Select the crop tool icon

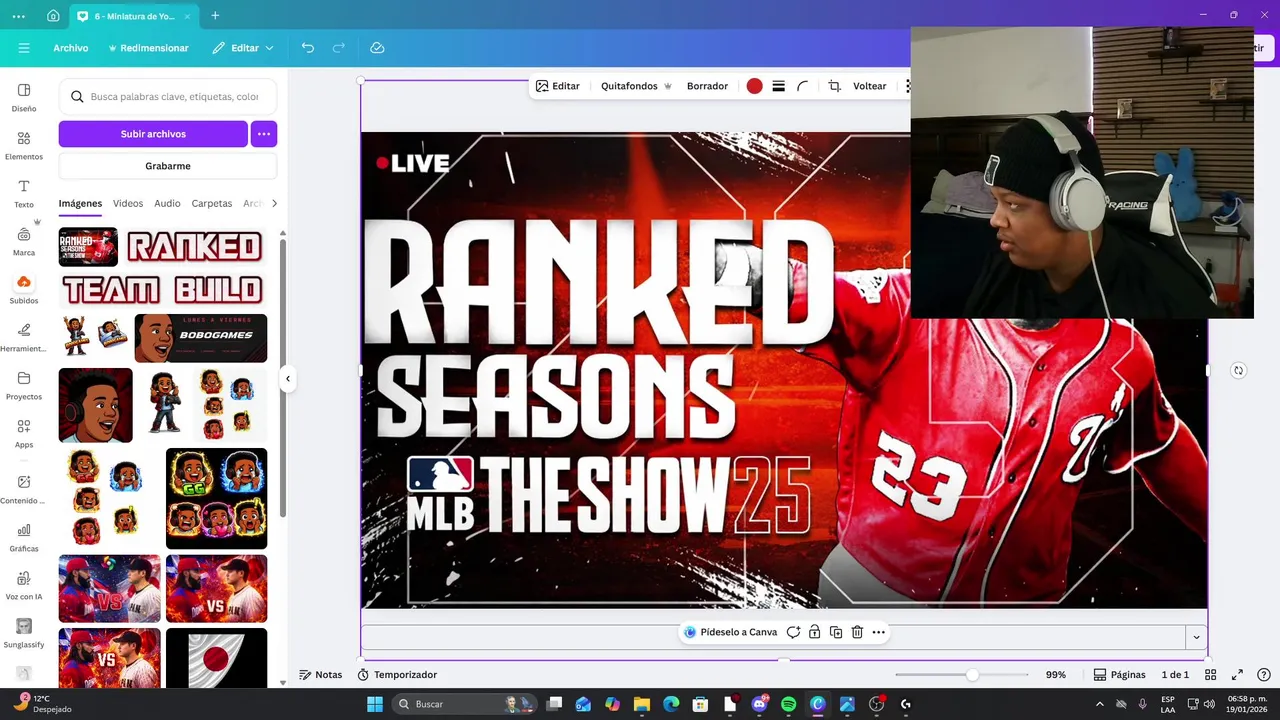click(834, 86)
